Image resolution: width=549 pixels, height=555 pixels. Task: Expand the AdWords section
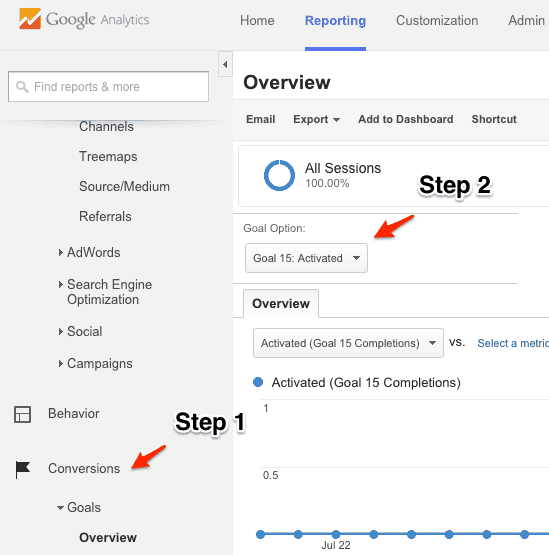[90, 252]
